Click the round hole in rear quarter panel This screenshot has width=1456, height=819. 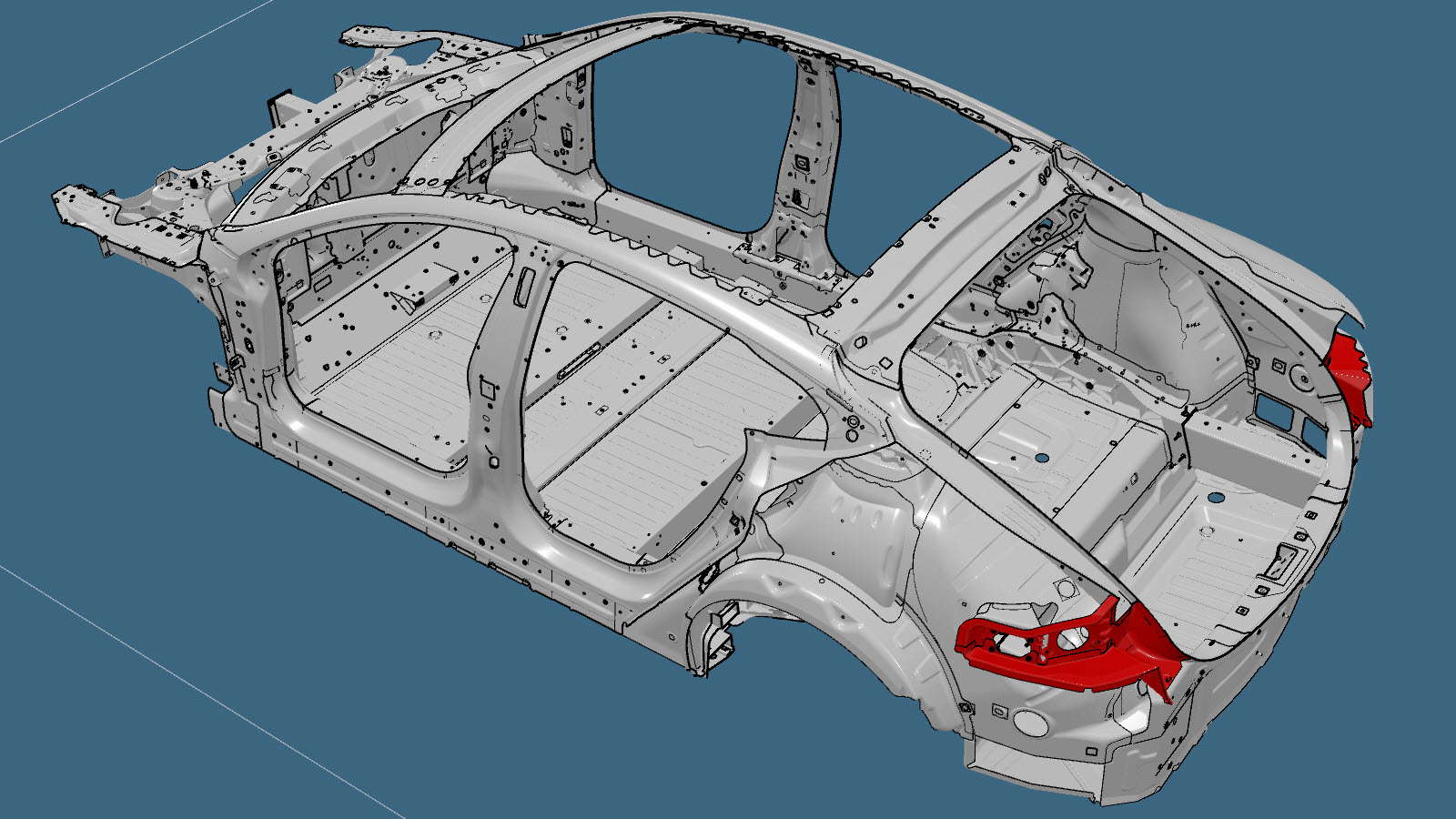1030,723
